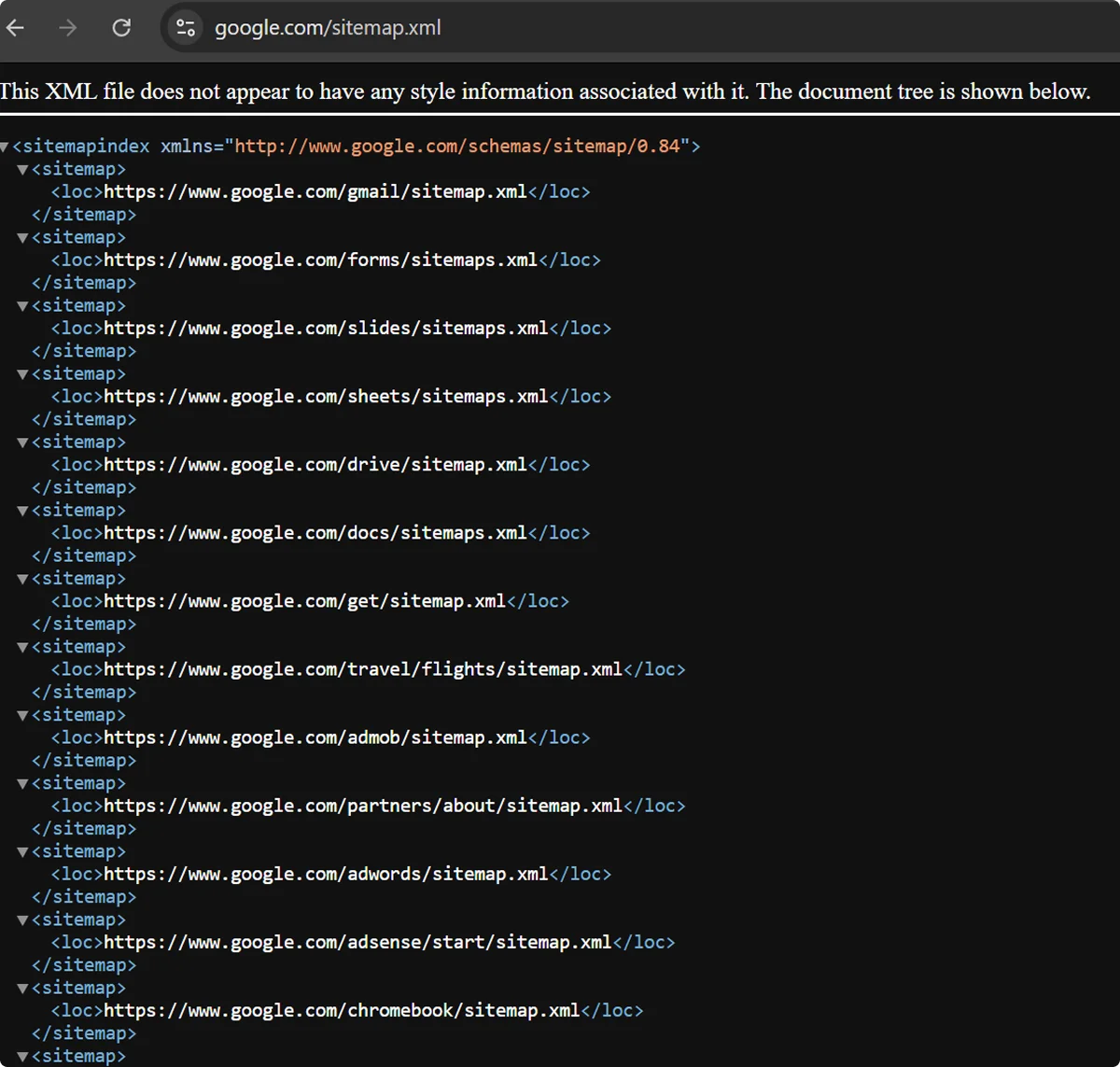Viewport: 1120px width, 1067px height.
Task: Click the forms/sitemaps.xml URL text
Action: tap(321, 260)
